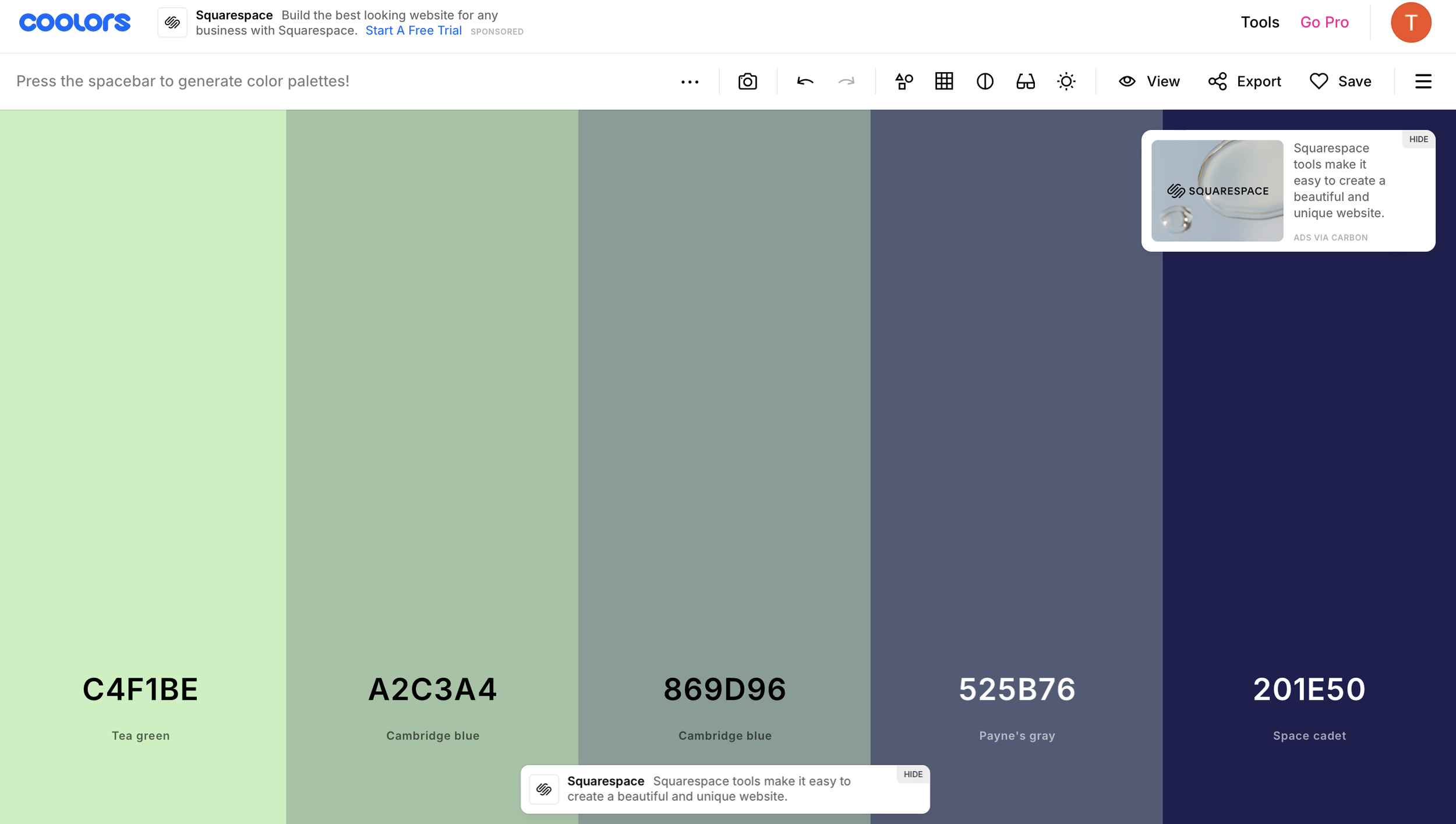Viewport: 1456px width, 824px height.
Task: Open the View option with eye icon
Action: [1148, 82]
